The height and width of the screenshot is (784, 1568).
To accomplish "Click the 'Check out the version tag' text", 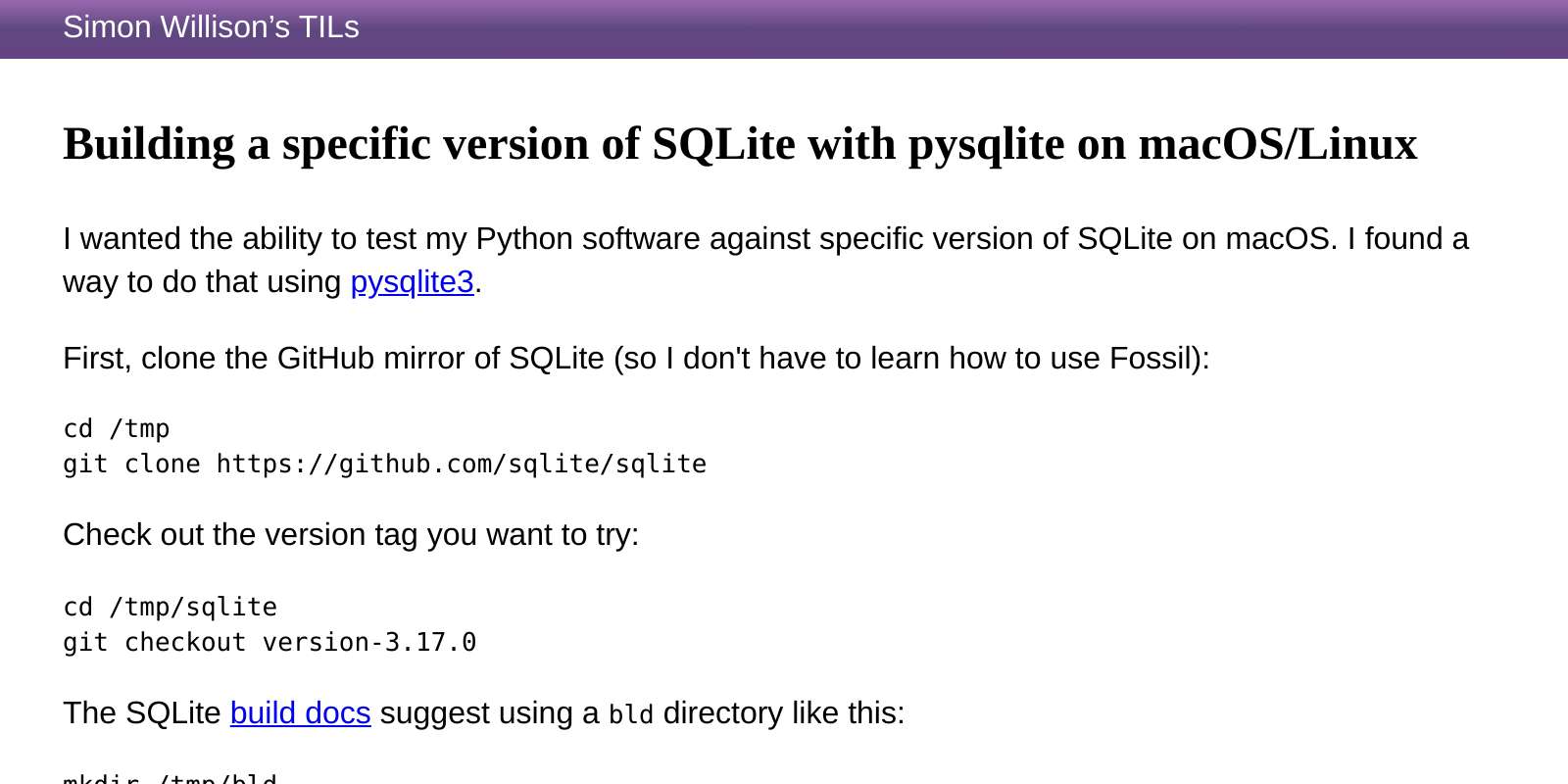I will click(350, 535).
